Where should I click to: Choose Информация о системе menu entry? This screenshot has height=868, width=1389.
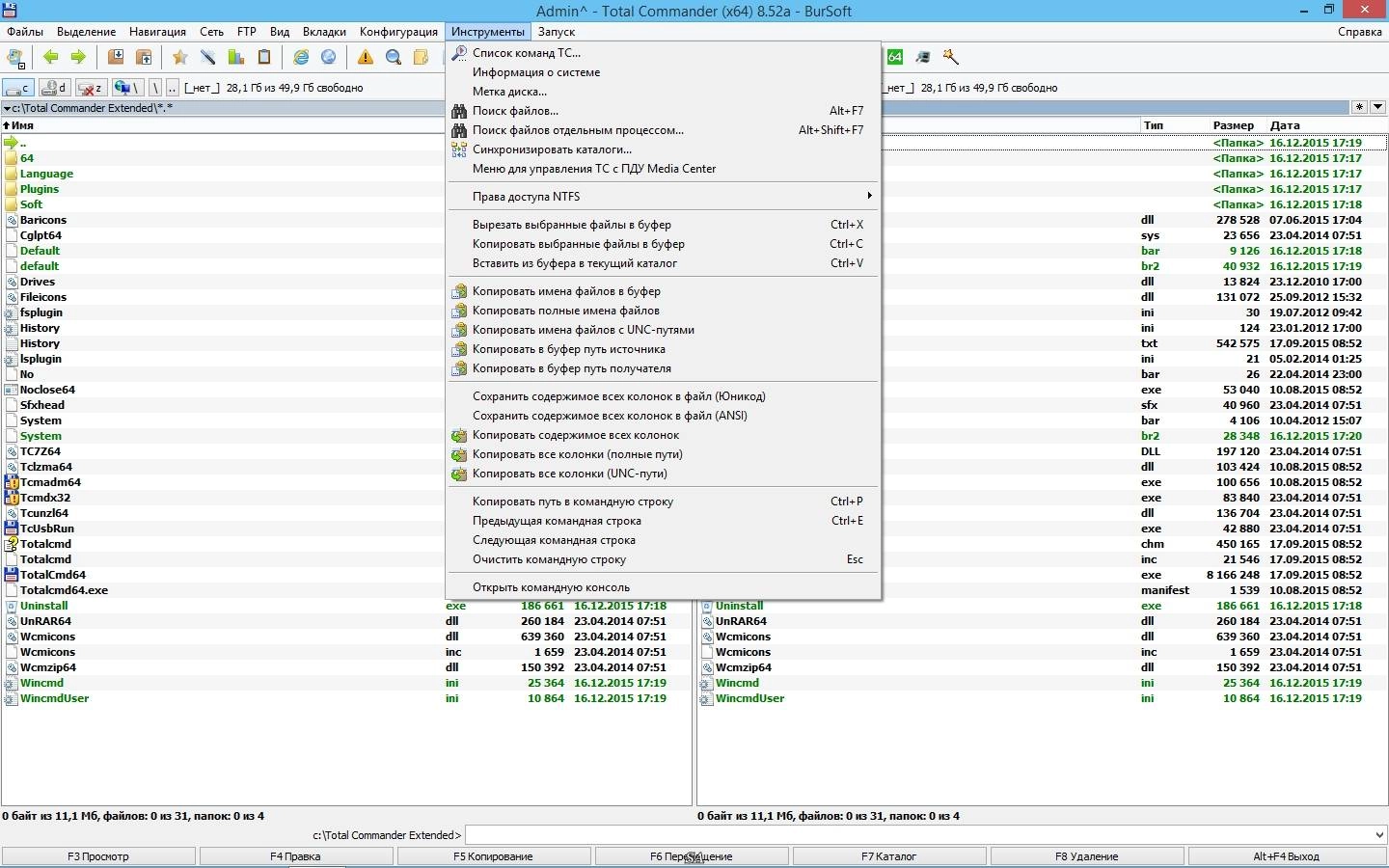tap(664, 72)
